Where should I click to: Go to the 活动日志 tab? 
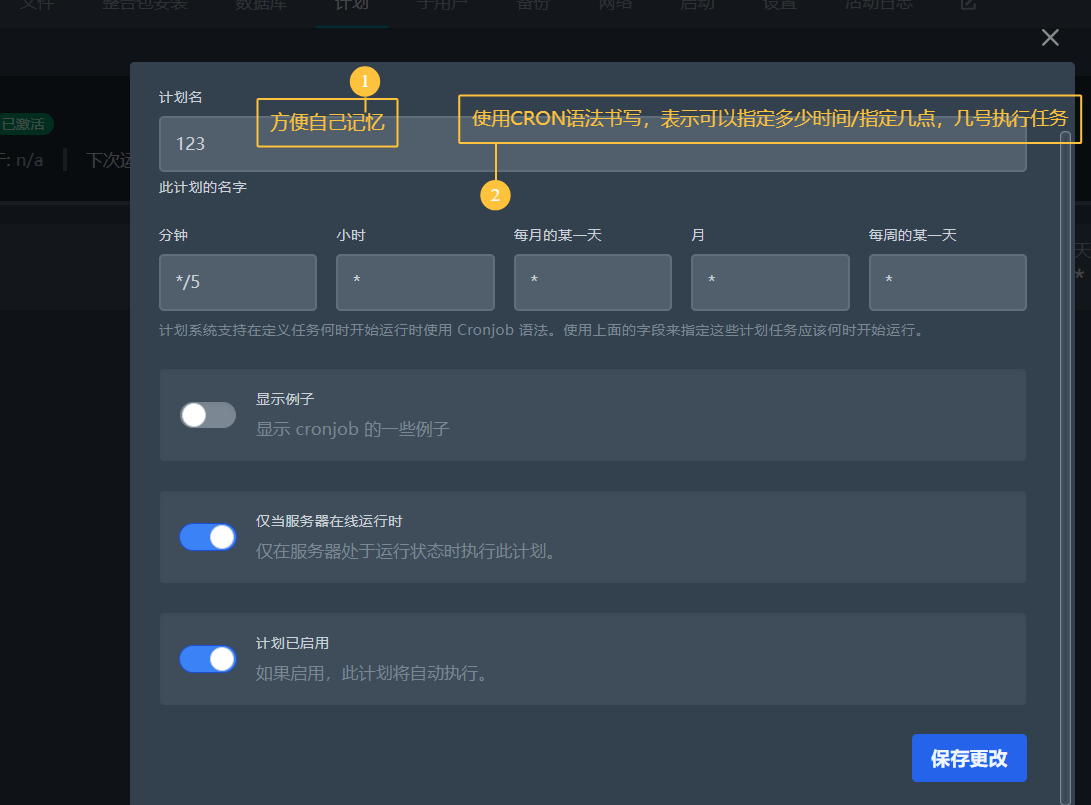pos(878,4)
